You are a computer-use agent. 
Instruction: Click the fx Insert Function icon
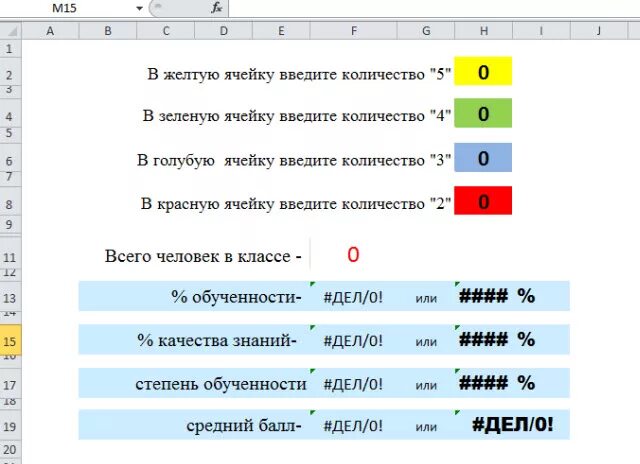[x=216, y=8]
